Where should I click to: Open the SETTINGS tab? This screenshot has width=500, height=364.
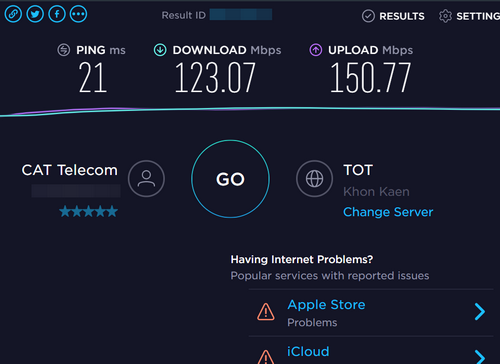[469, 16]
